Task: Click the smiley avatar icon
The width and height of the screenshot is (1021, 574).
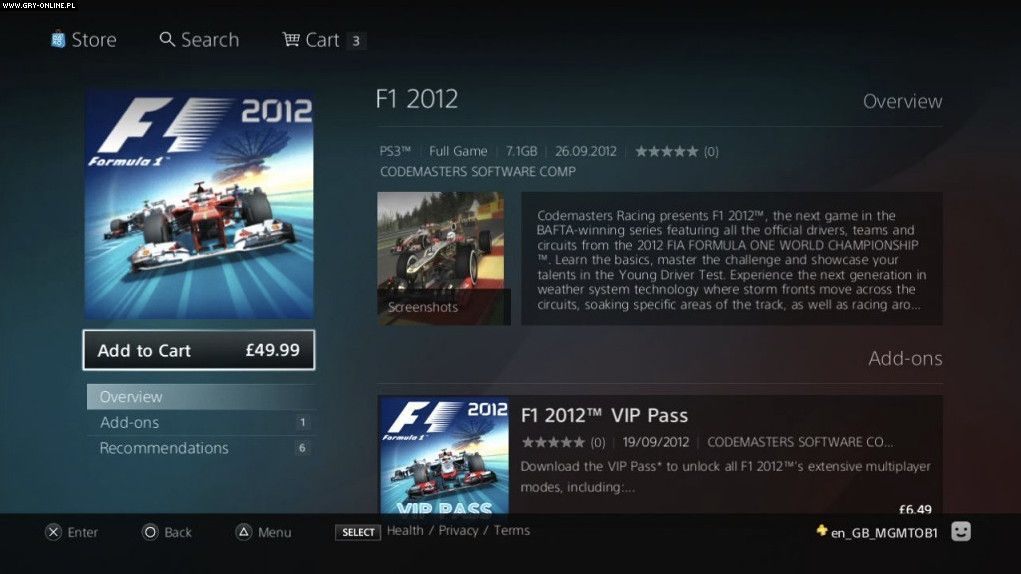Action: point(961,532)
